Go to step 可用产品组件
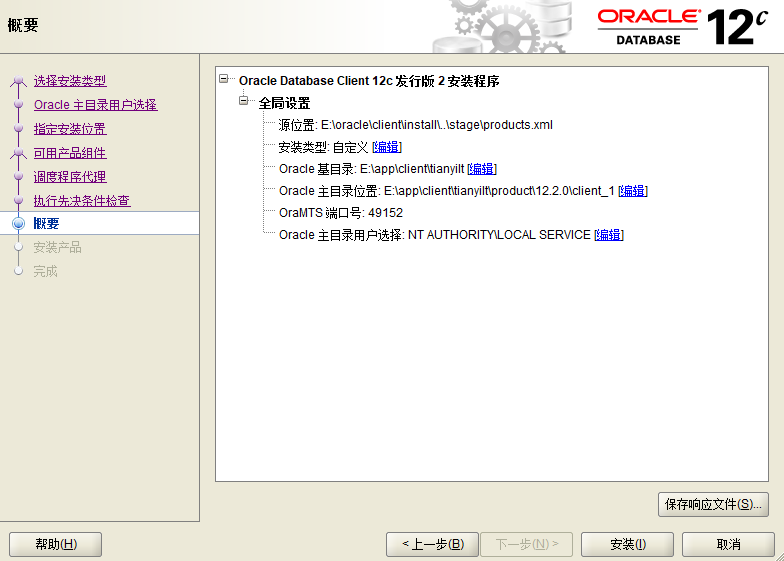Viewport: 784px width, 561px height. click(70, 153)
